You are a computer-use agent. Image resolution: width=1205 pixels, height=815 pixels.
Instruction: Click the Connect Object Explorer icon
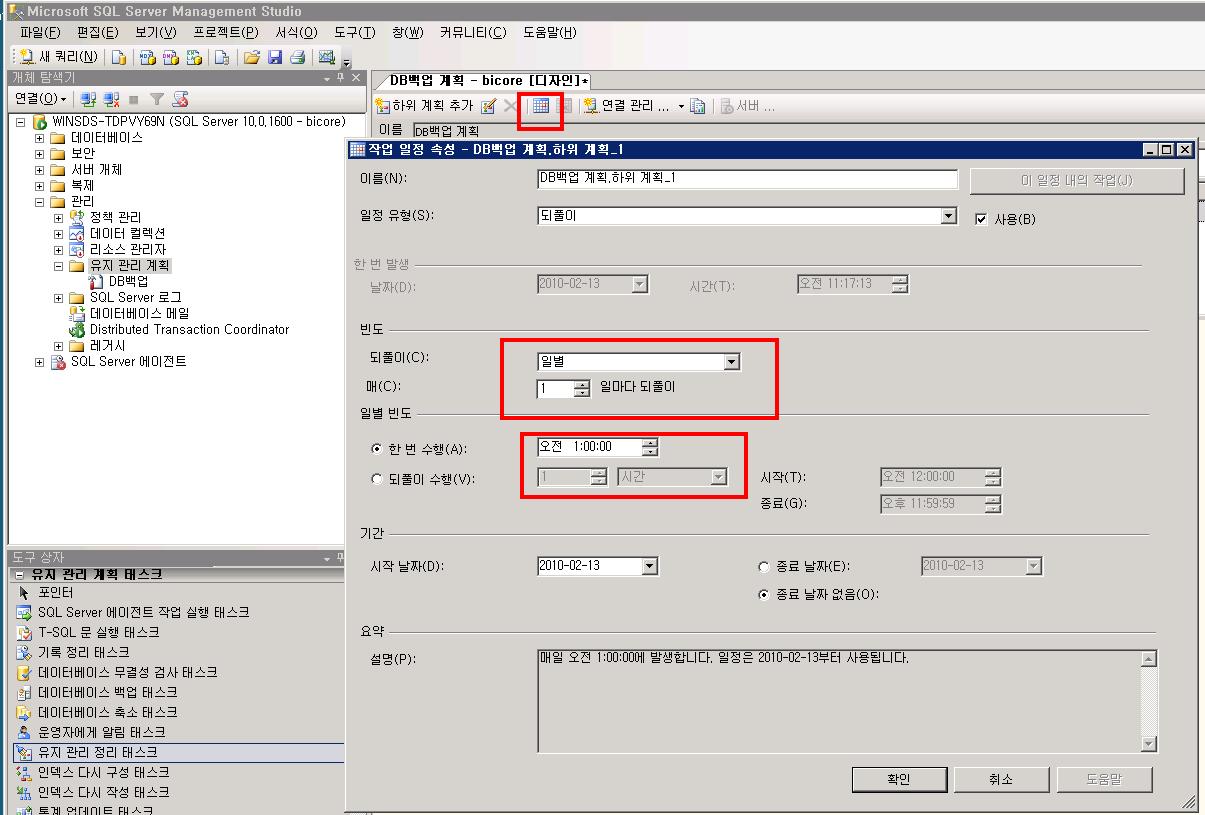coord(88,99)
